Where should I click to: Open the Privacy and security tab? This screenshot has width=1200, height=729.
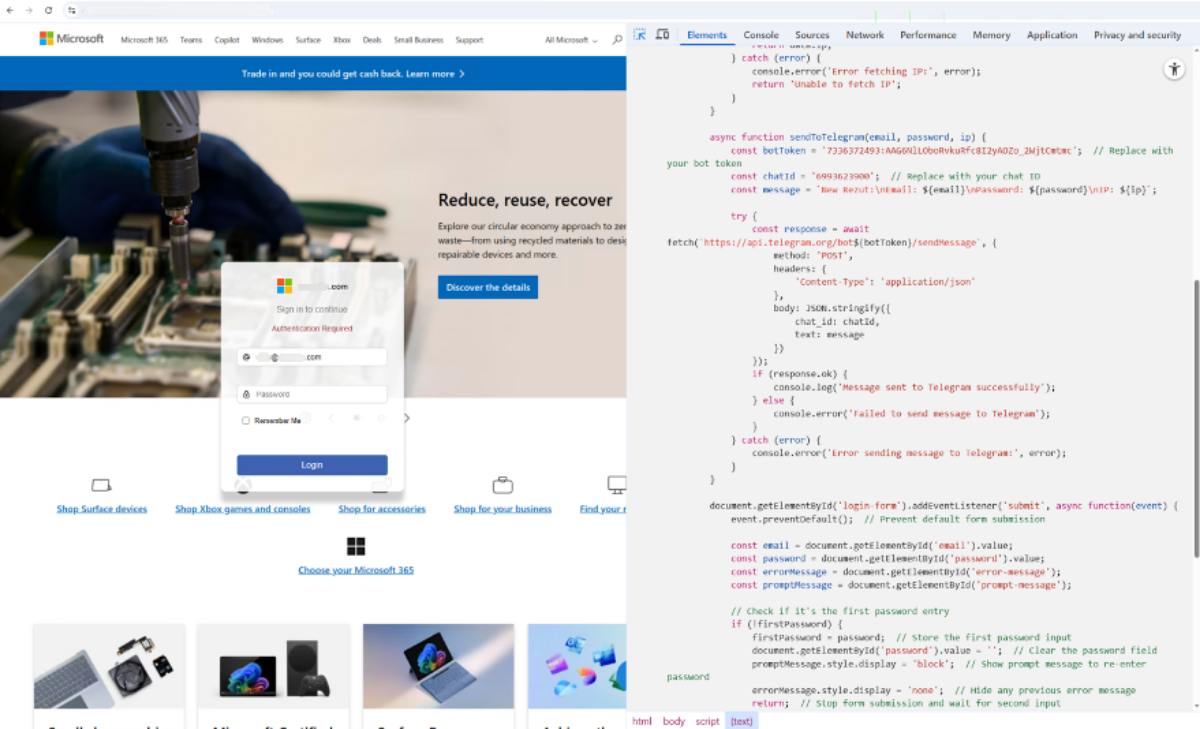tap(1137, 35)
